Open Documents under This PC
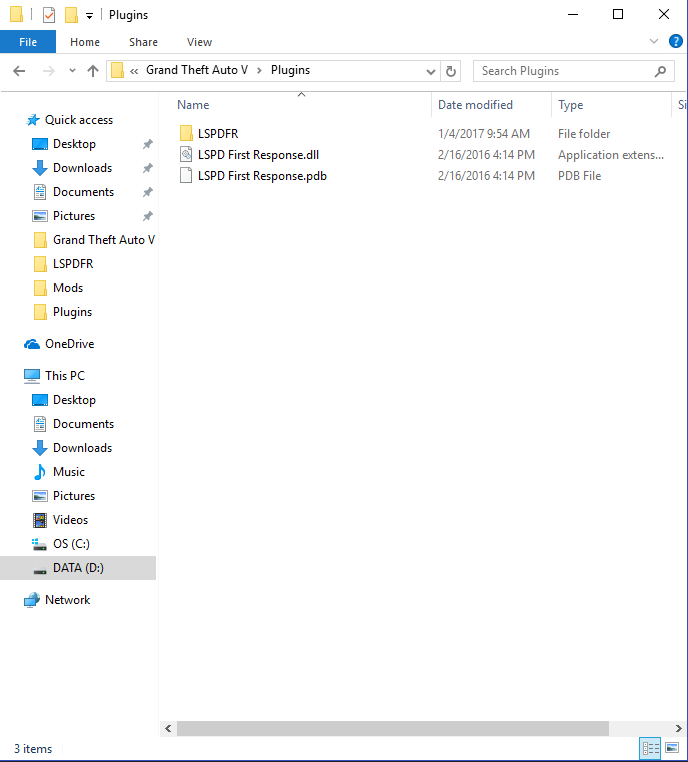Viewport: 688px width, 762px height. click(83, 424)
